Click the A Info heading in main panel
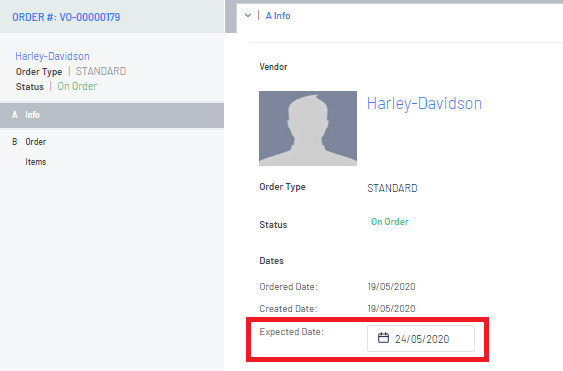 [278, 16]
